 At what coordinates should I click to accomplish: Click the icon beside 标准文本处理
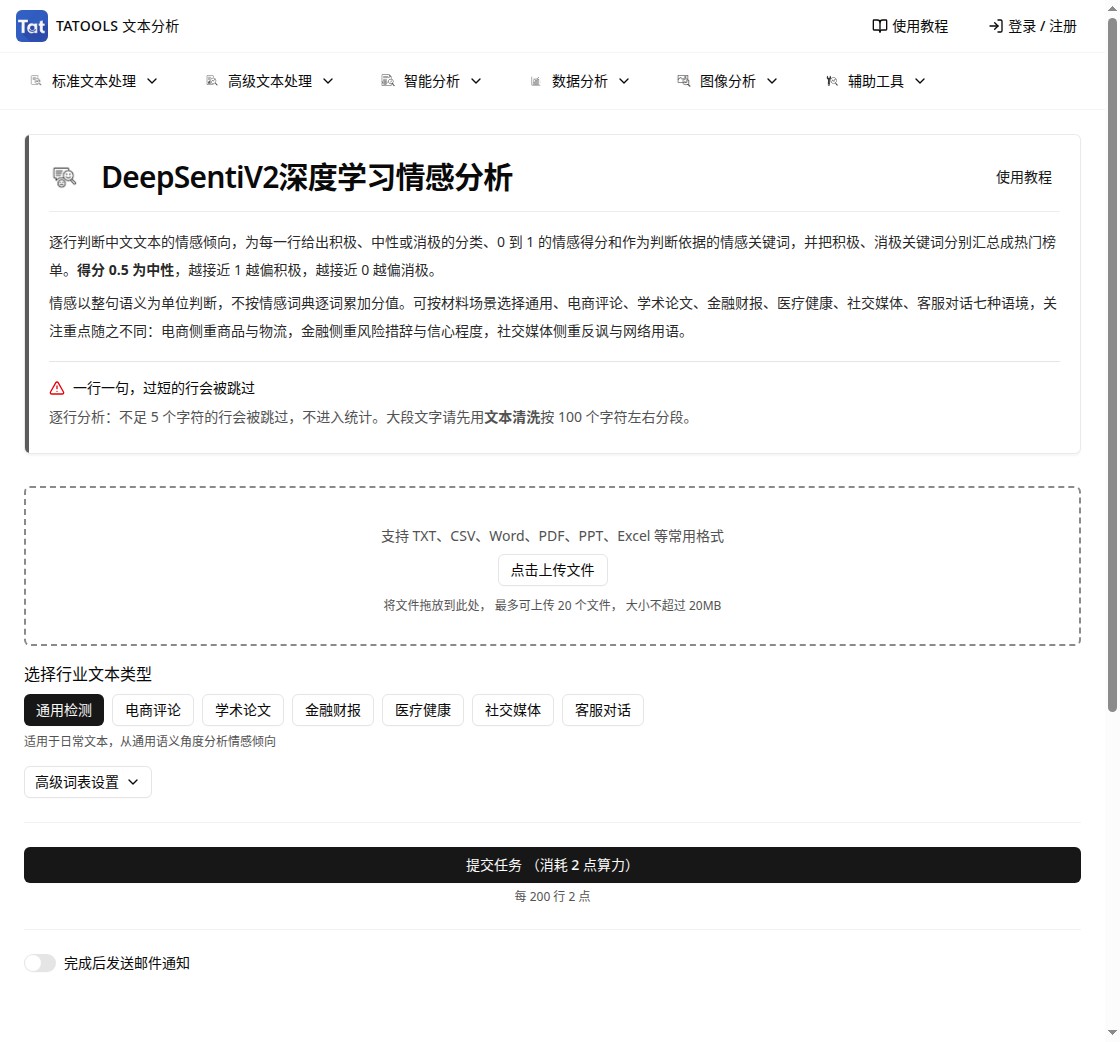point(36,81)
